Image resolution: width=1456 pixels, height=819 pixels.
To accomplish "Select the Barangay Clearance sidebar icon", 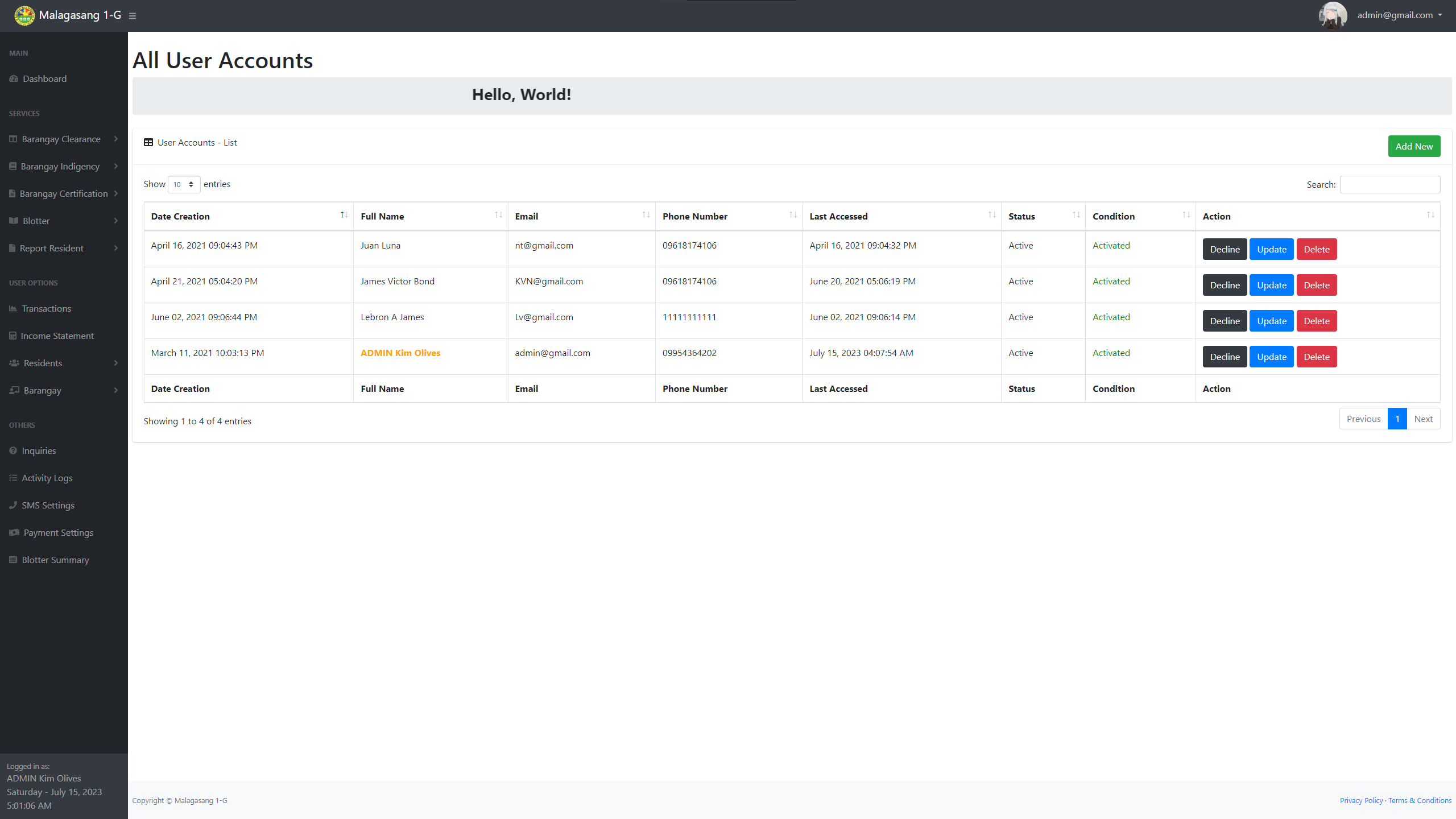I will tap(13, 139).
